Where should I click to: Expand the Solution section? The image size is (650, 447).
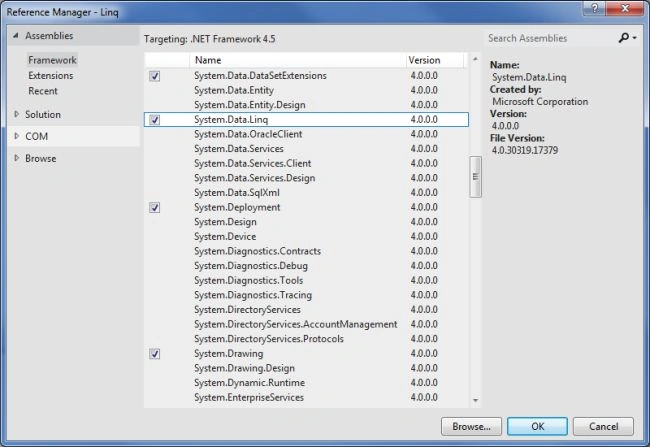click(x=17, y=114)
